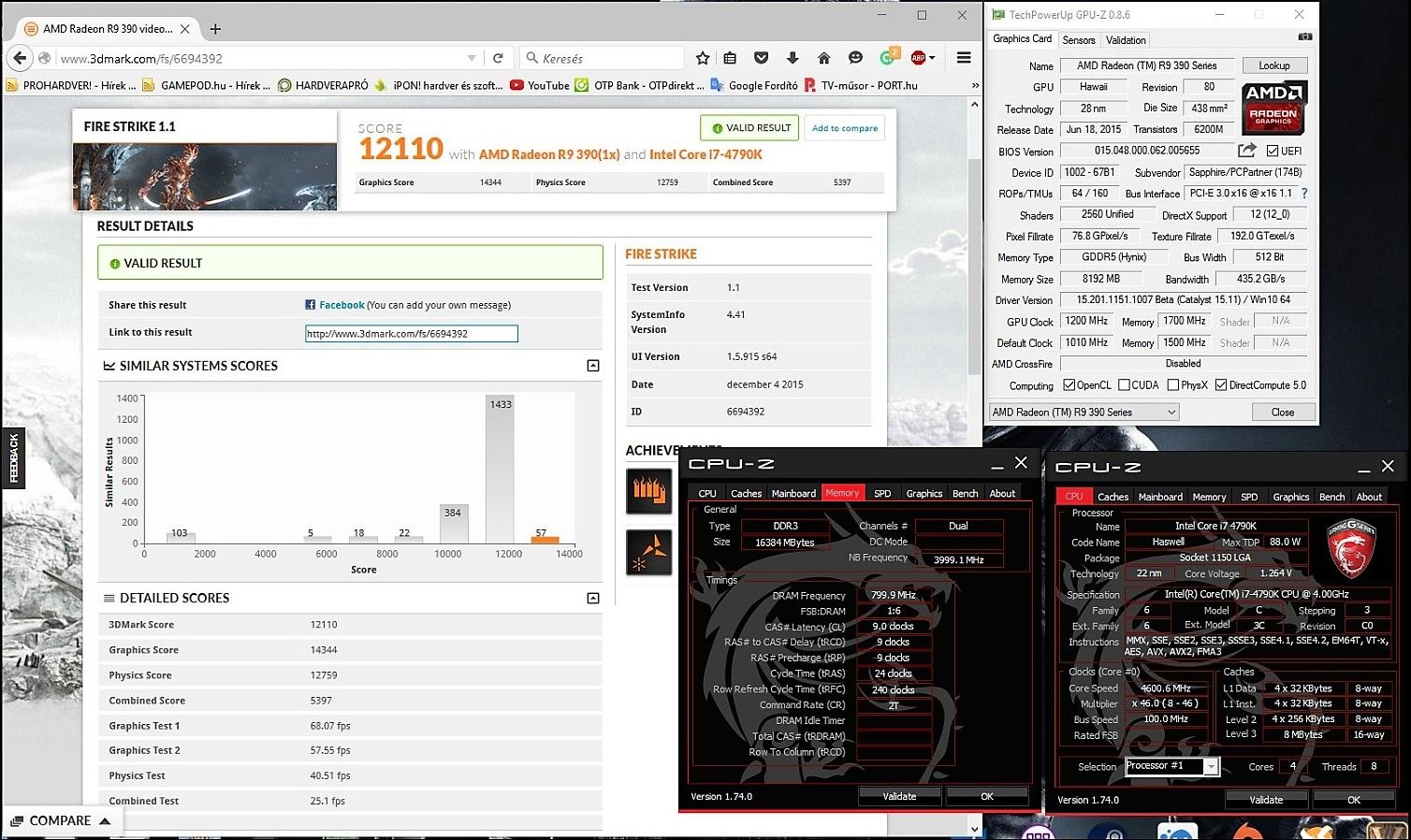Collapse the Detailed Scores section
Image resolution: width=1411 pixels, height=840 pixels.
593,598
